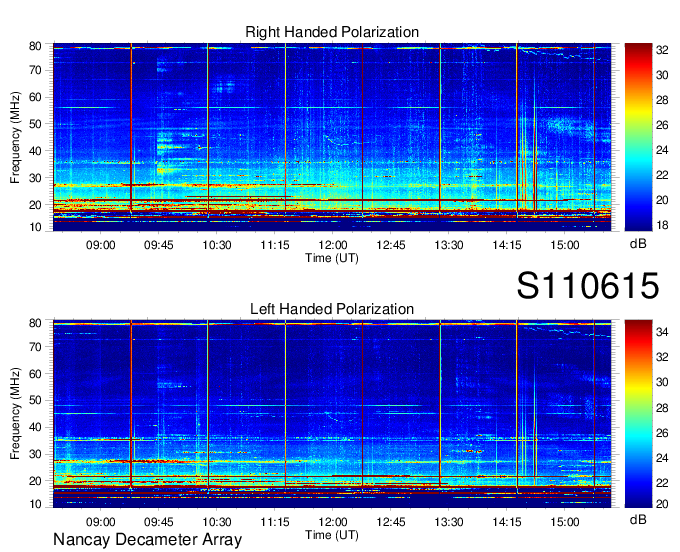The height and width of the screenshot is (552, 680).
Task: Click the Left Handed Polarization spectrogram area
Action: [332, 414]
